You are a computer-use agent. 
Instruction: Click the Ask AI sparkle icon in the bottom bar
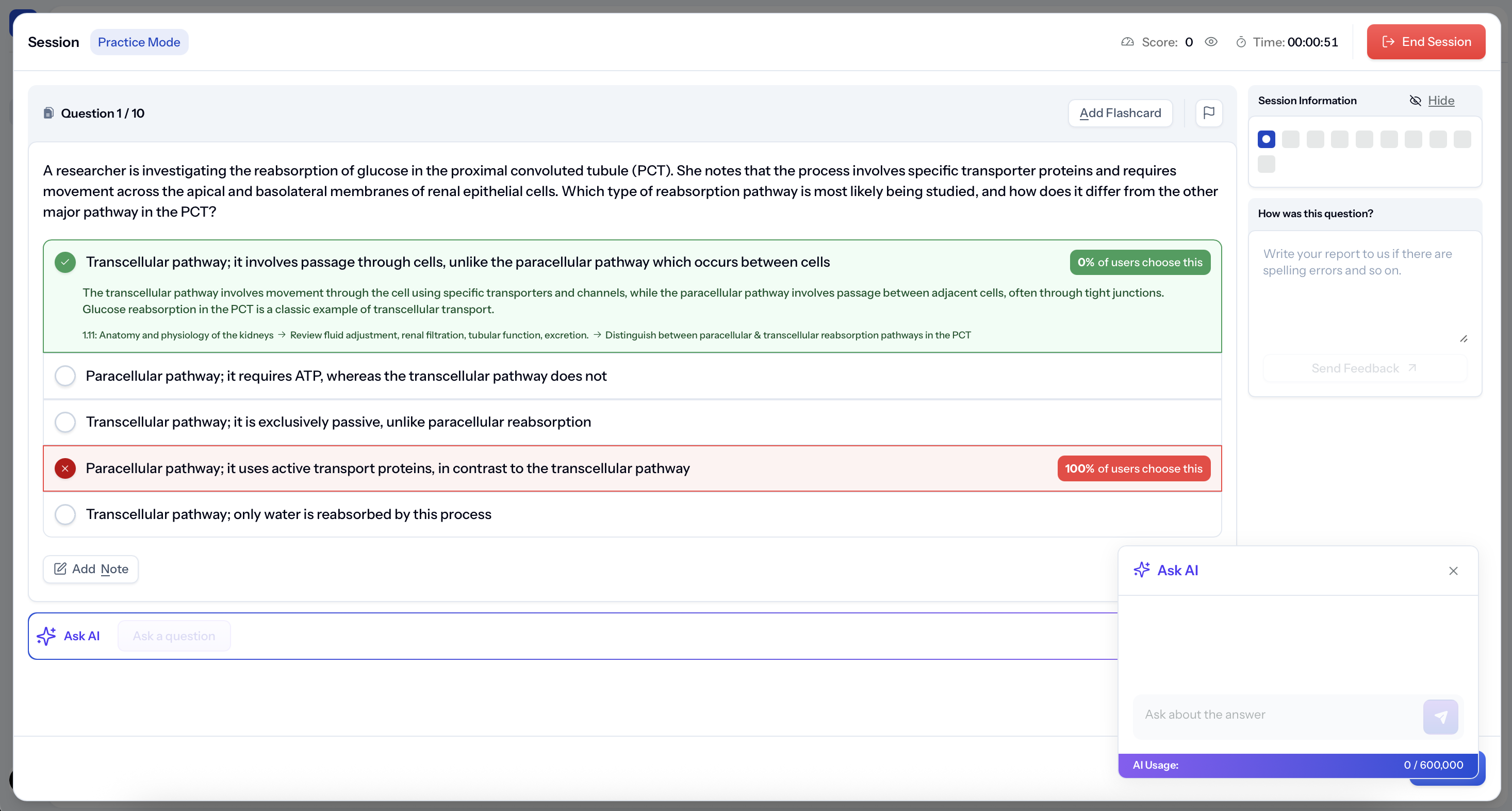coord(46,636)
